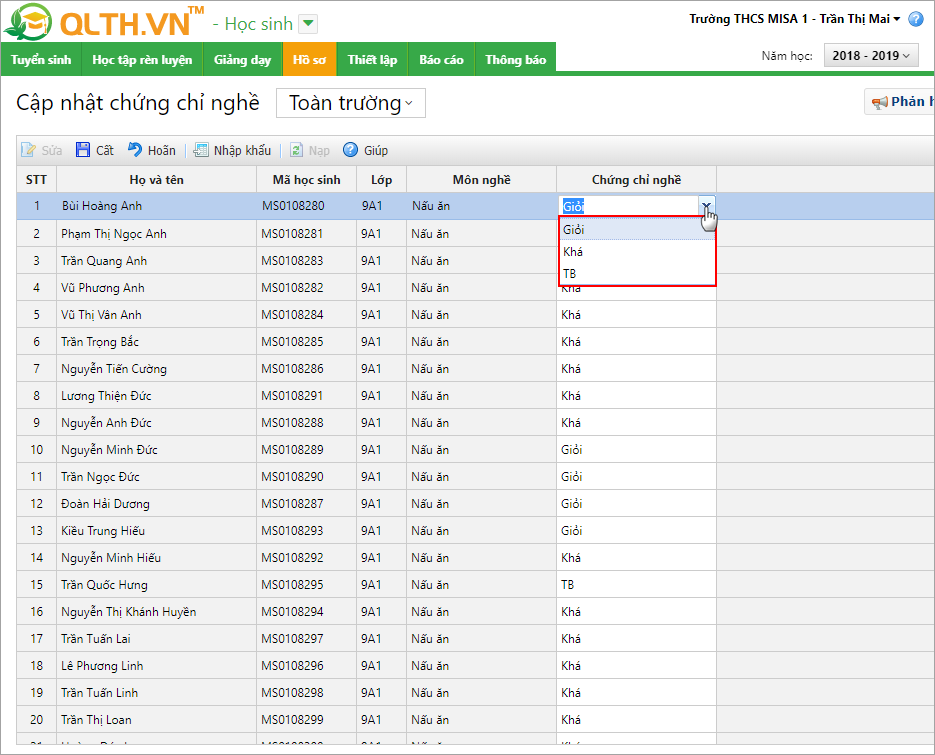Image resolution: width=935 pixels, height=755 pixels.
Task: Click the Nhập khẩu label
Action: tap(242, 150)
